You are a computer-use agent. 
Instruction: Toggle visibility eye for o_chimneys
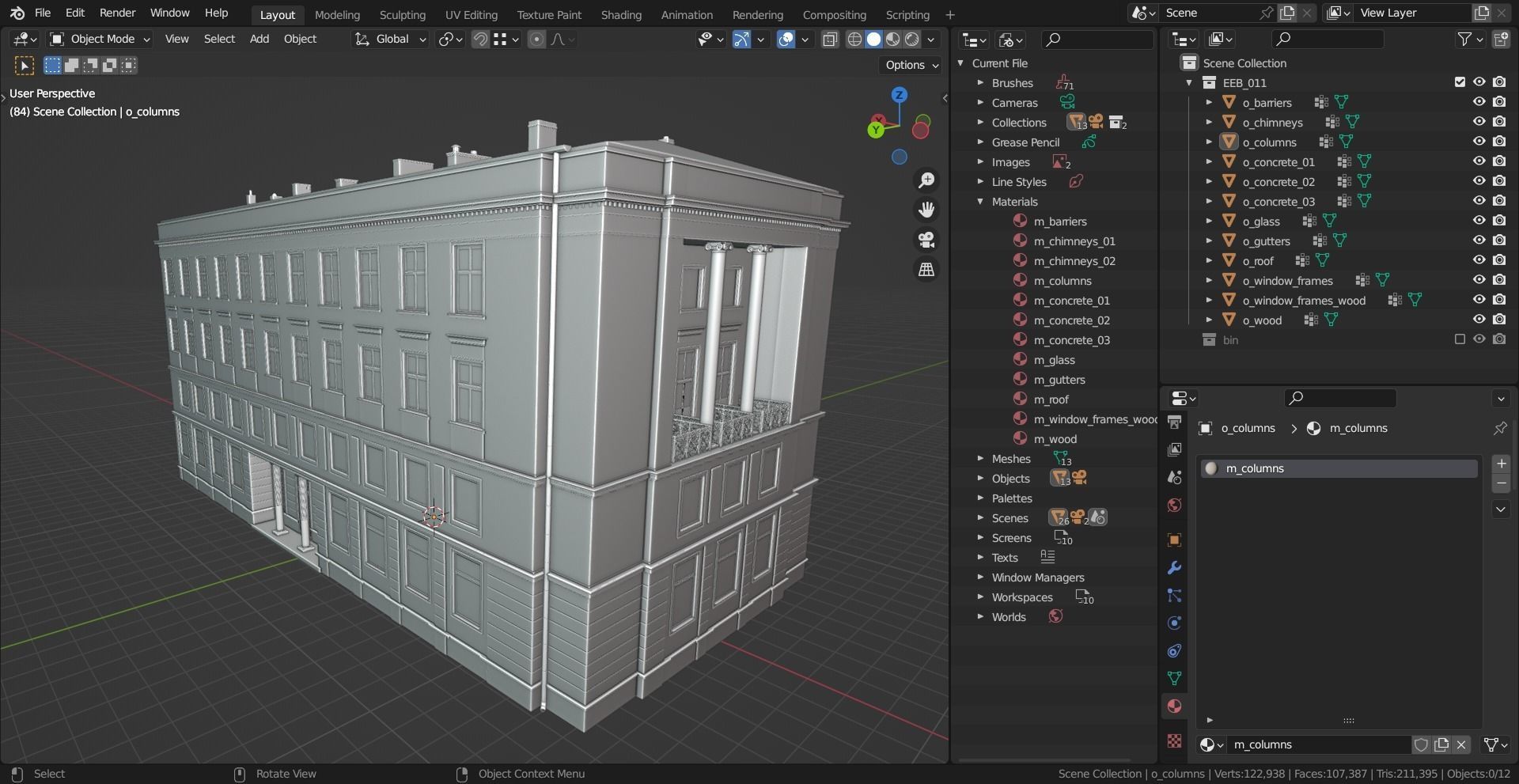click(x=1479, y=122)
